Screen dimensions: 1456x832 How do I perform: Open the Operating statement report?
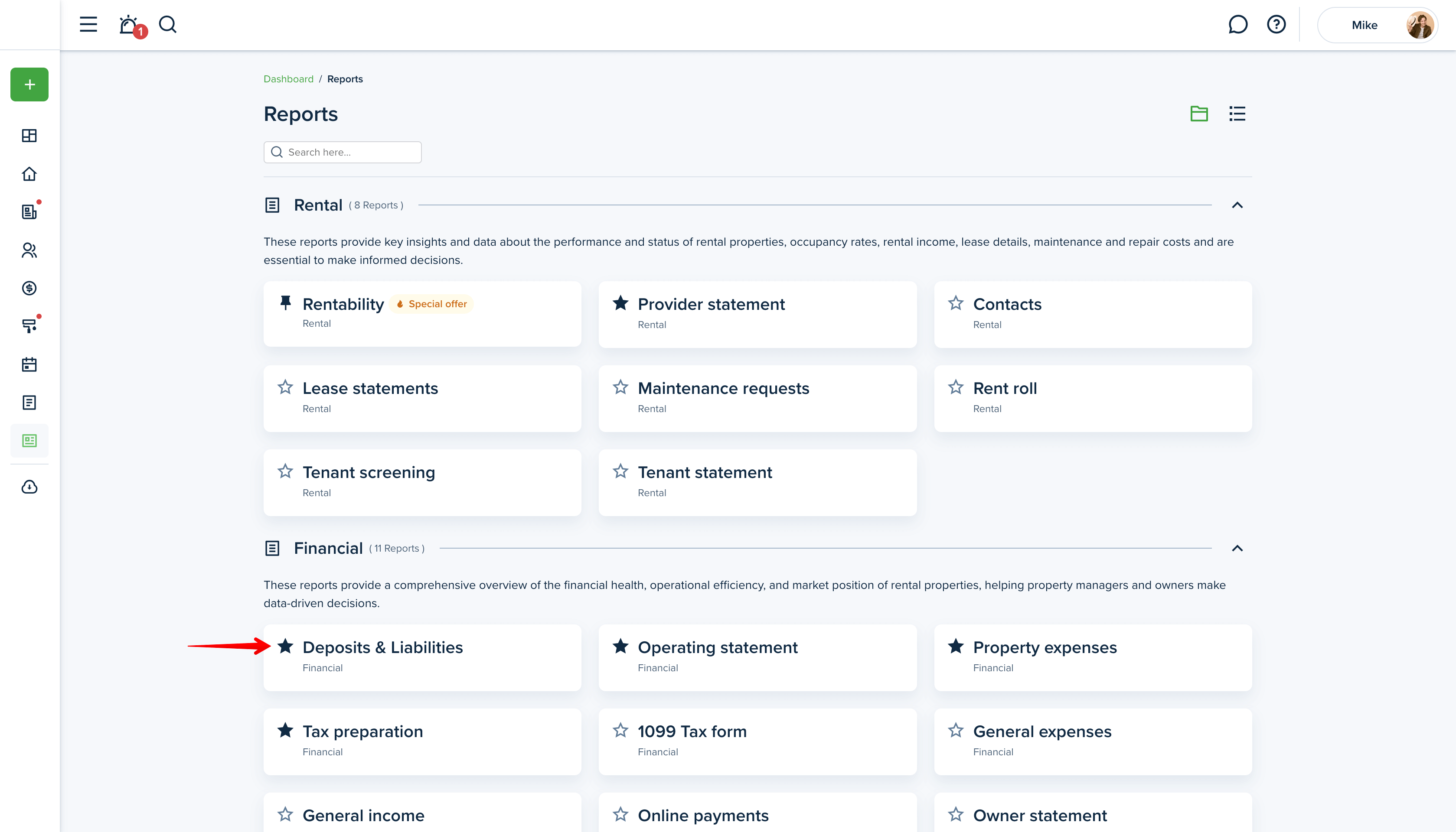pos(757,658)
